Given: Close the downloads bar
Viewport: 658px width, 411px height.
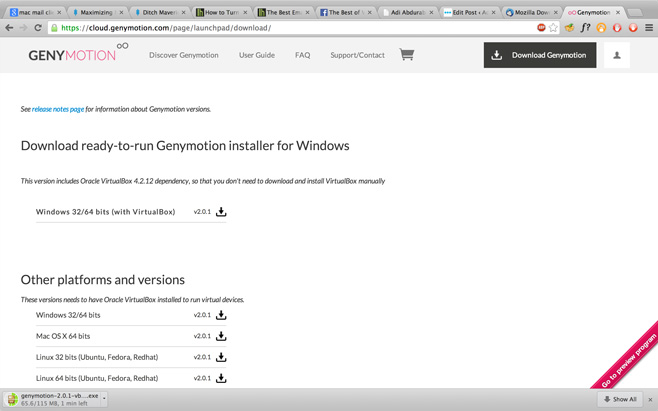Looking at the screenshot, I should click(650, 399).
